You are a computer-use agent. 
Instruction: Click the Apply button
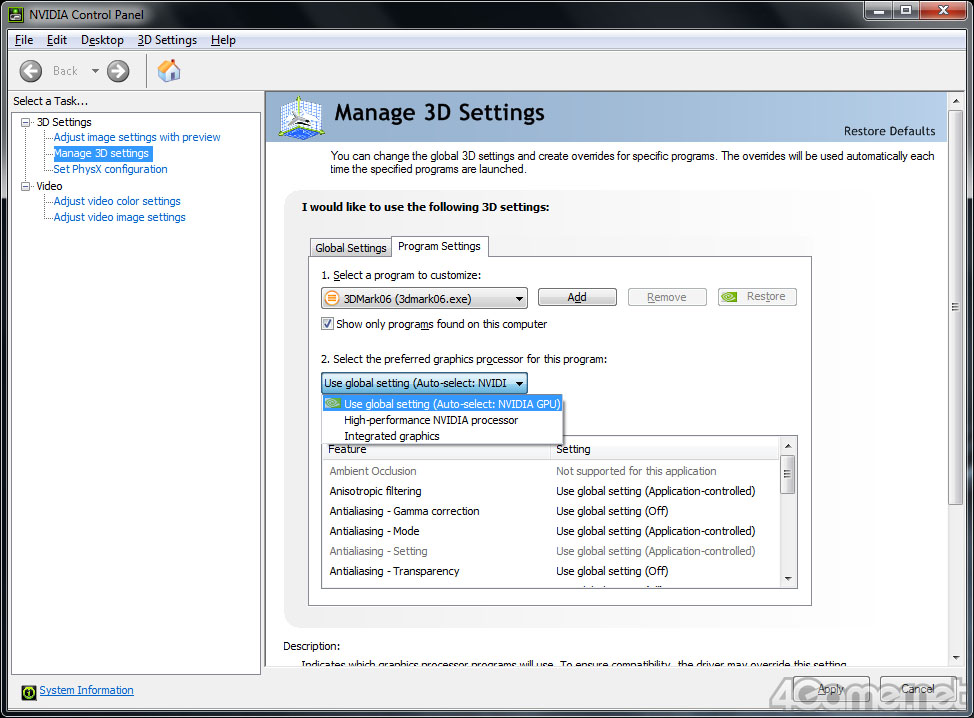click(x=831, y=689)
